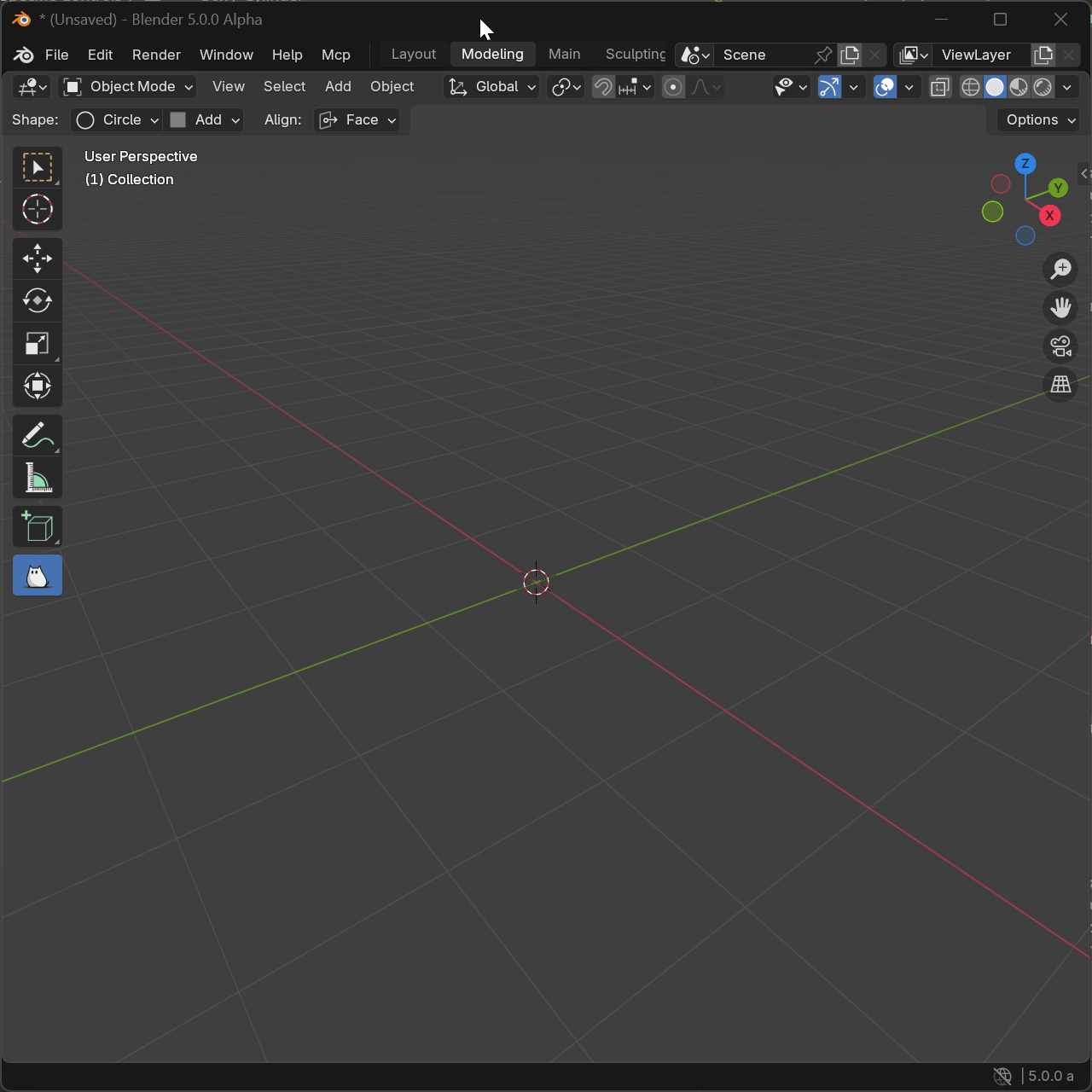Click the camera view icon
Viewport: 1092px width, 1092px height.
tap(1060, 346)
